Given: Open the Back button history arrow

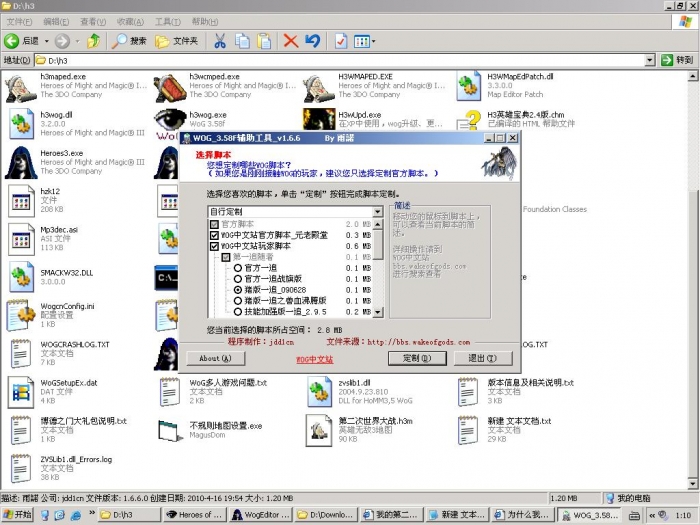Looking at the screenshot, I should [x=46, y=41].
